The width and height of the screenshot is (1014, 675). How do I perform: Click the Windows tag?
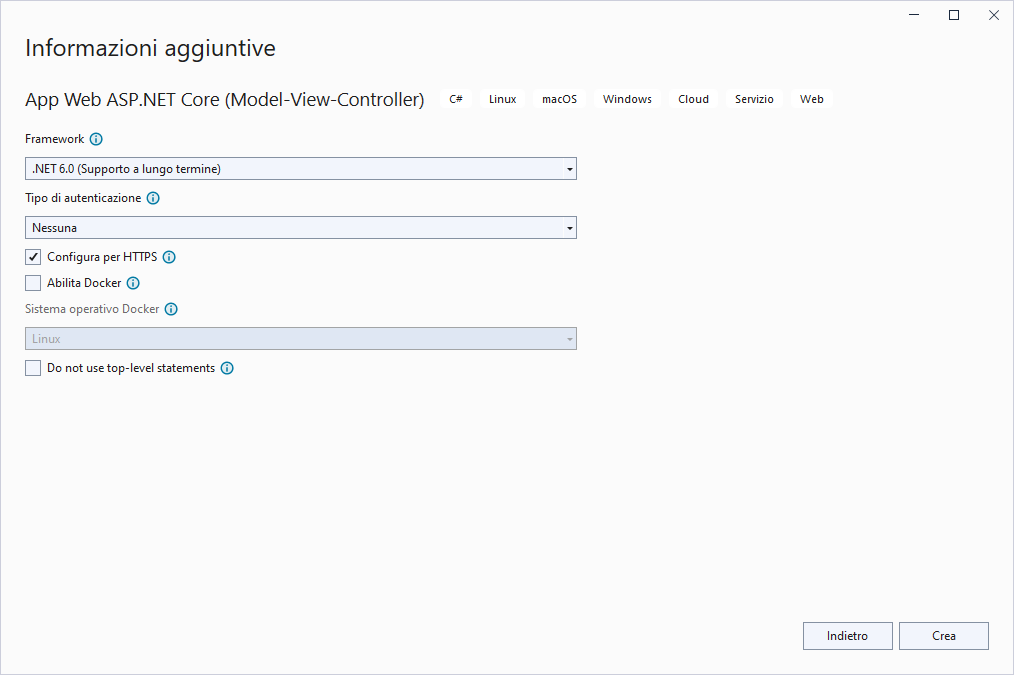point(627,99)
